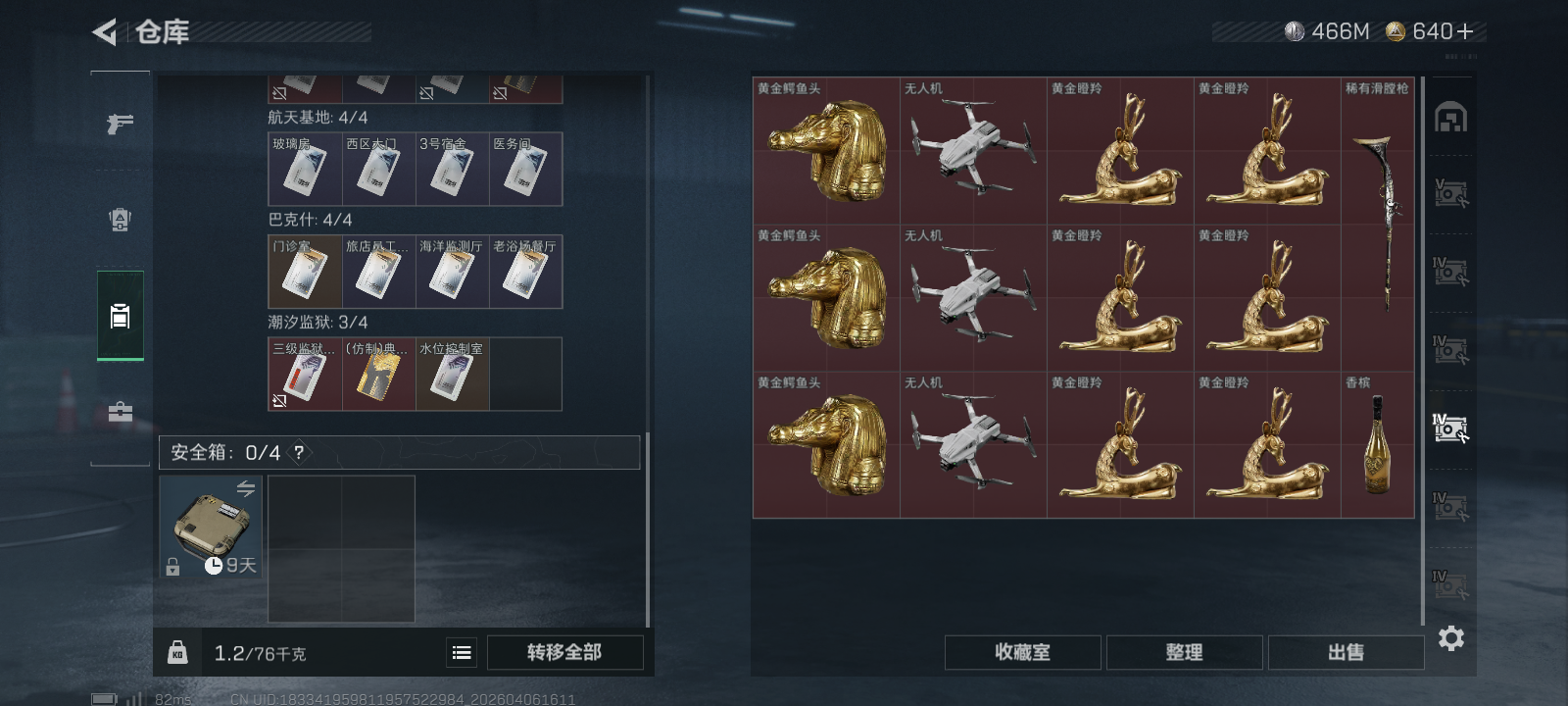
Task: Click the lock icon on the safe box
Action: click(x=172, y=567)
